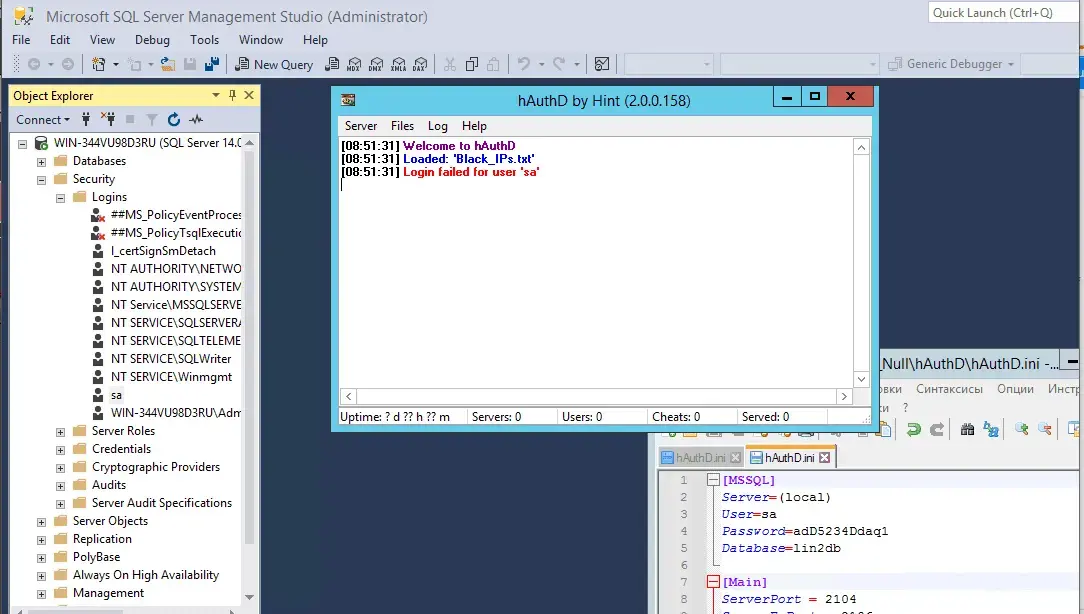Click the Zoom Out magnifier icon in editor

[x=1045, y=429]
